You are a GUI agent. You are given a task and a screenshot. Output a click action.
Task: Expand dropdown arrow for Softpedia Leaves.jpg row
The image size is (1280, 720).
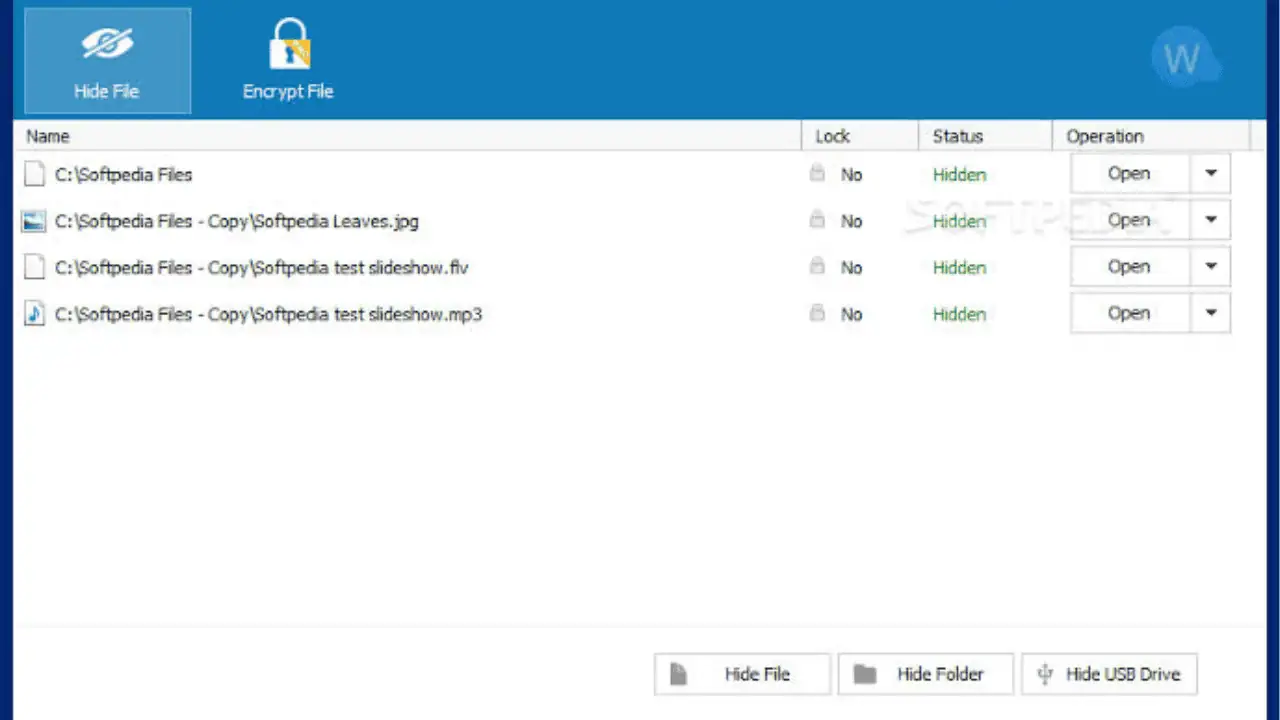click(x=1210, y=220)
